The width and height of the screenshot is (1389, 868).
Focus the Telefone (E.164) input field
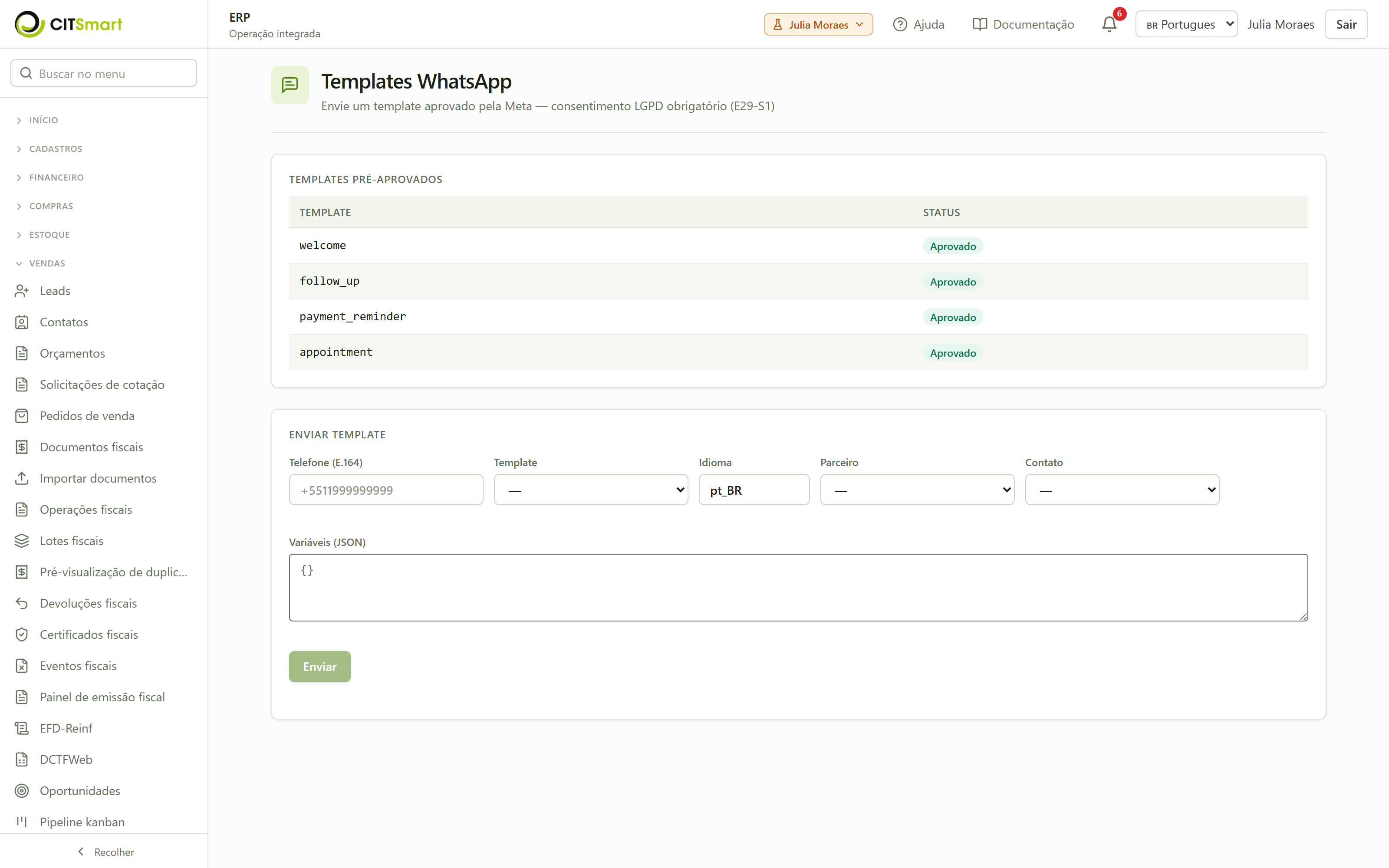pos(386,490)
